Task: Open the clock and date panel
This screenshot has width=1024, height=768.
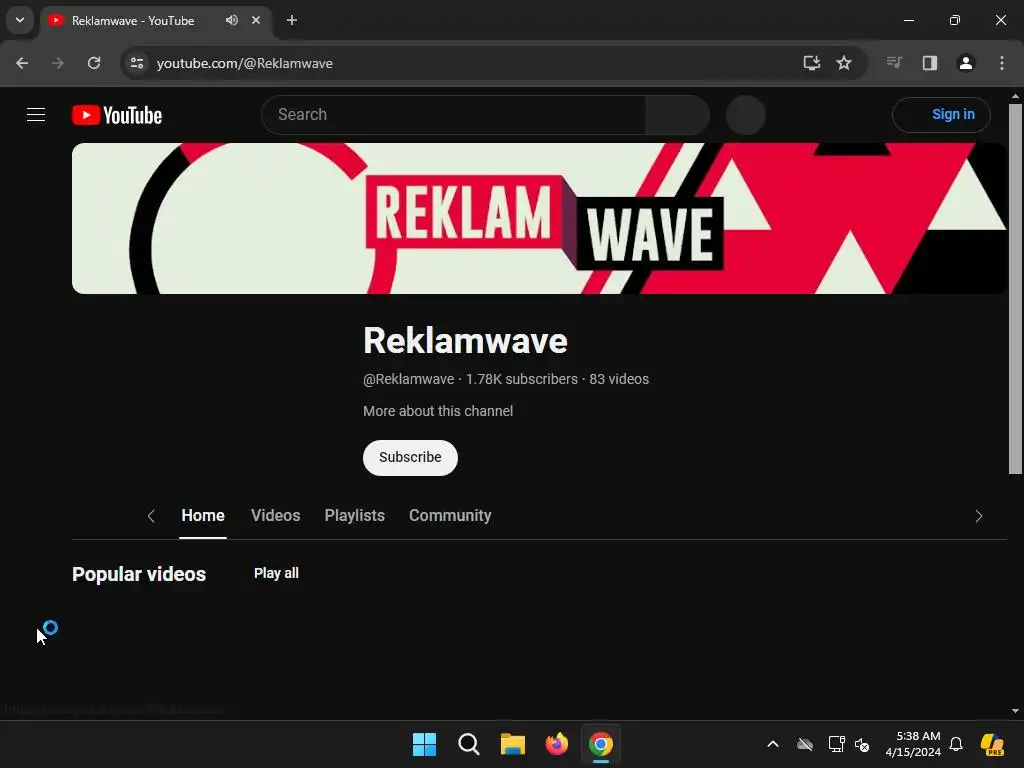Action: click(x=913, y=744)
